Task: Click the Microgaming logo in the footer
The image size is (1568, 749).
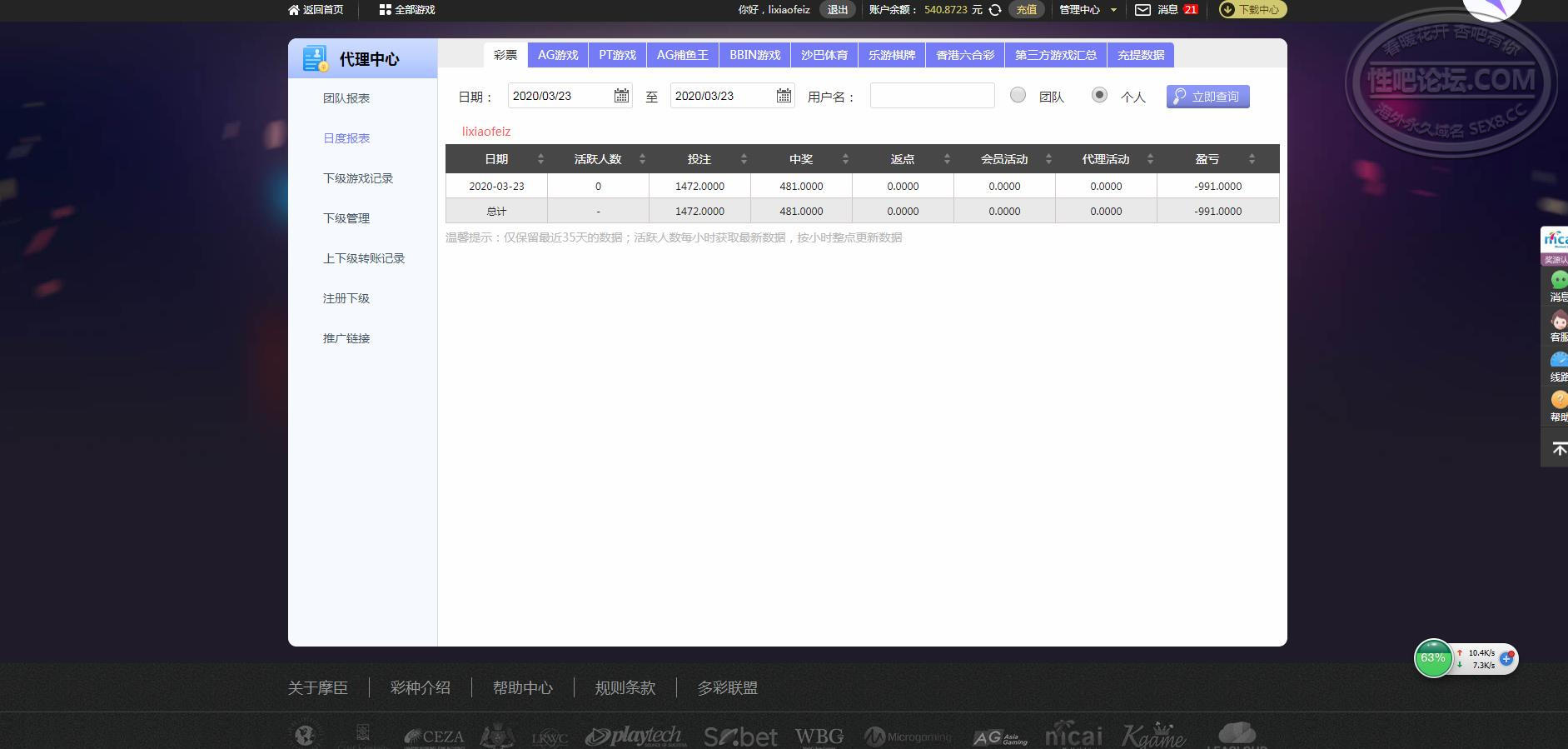Action: coord(908,737)
